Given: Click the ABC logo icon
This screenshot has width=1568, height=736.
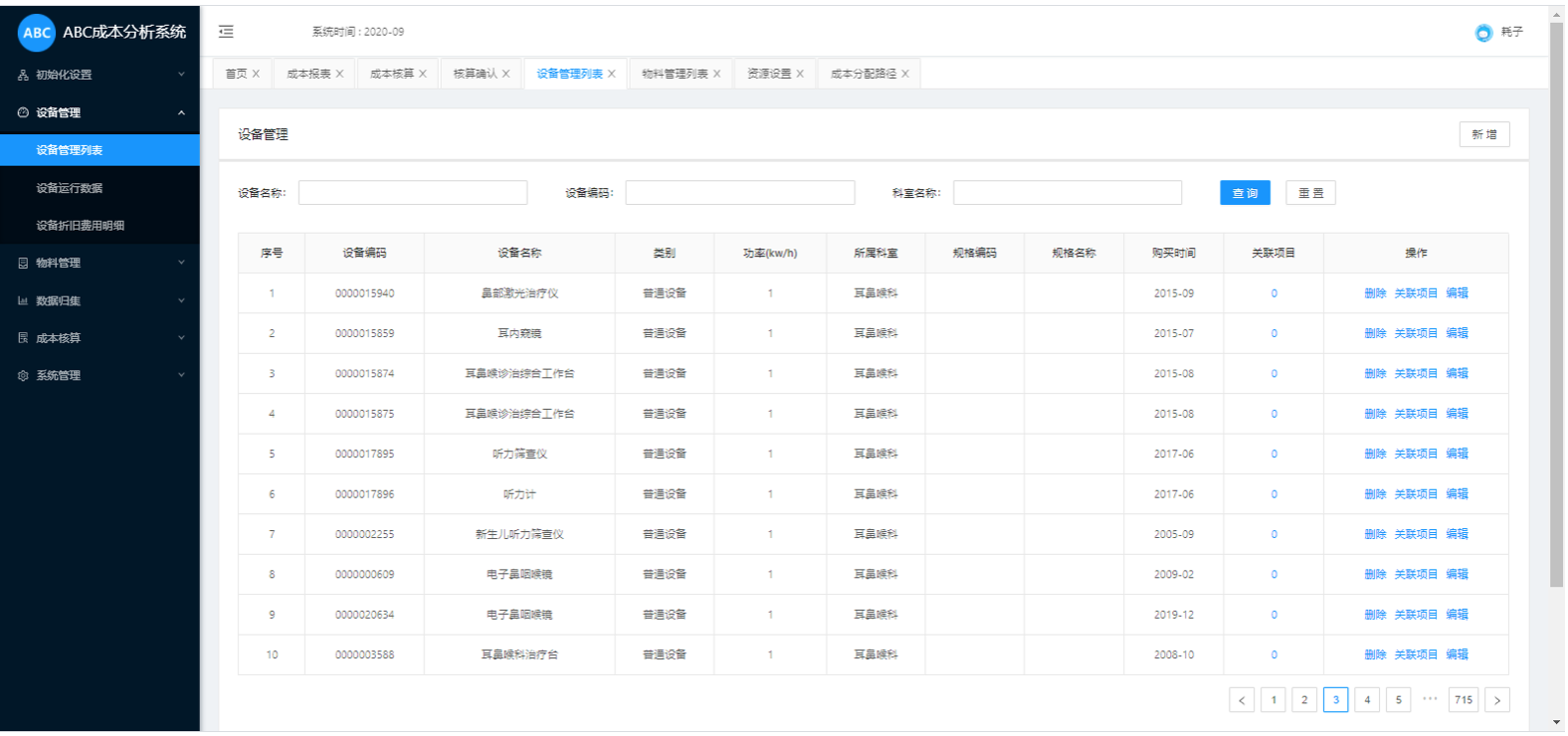Looking at the screenshot, I should pyautogui.click(x=37, y=33).
